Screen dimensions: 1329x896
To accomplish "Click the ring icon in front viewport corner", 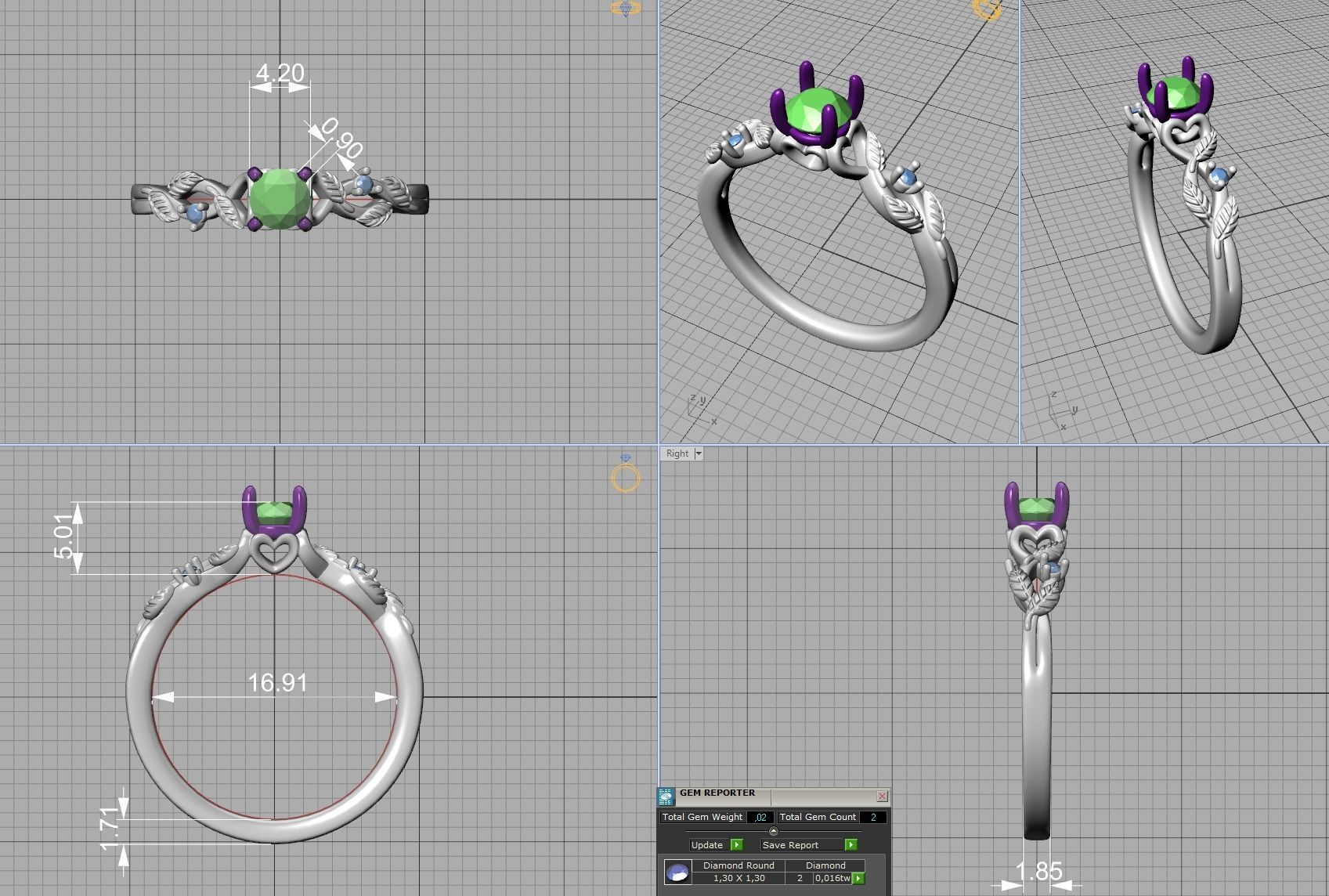I will tap(626, 474).
